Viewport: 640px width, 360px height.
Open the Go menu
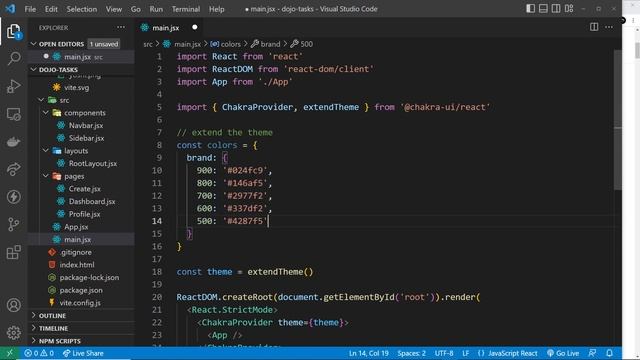coord(136,9)
